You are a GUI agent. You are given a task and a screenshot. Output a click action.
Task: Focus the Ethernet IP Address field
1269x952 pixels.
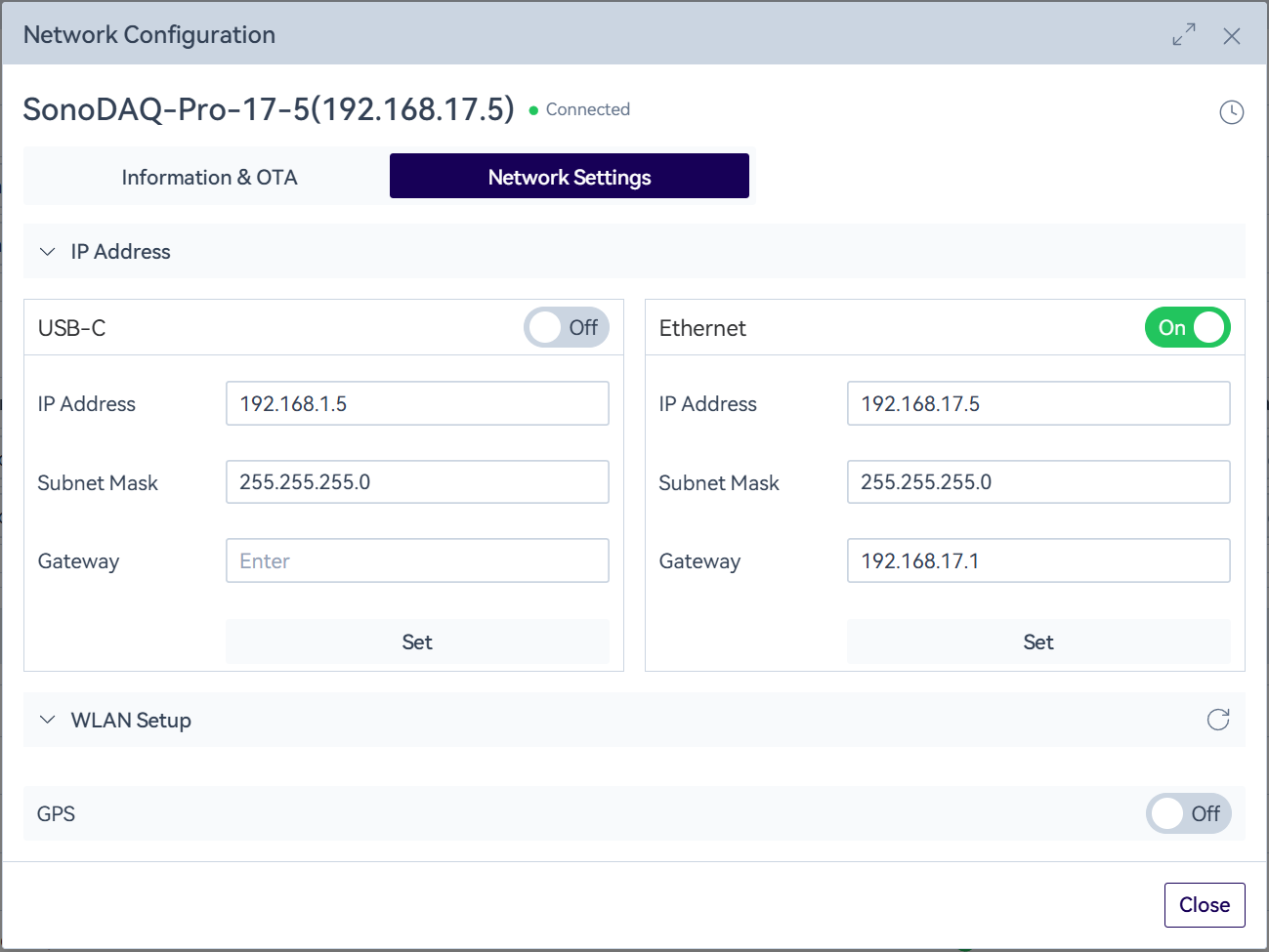click(x=1037, y=403)
